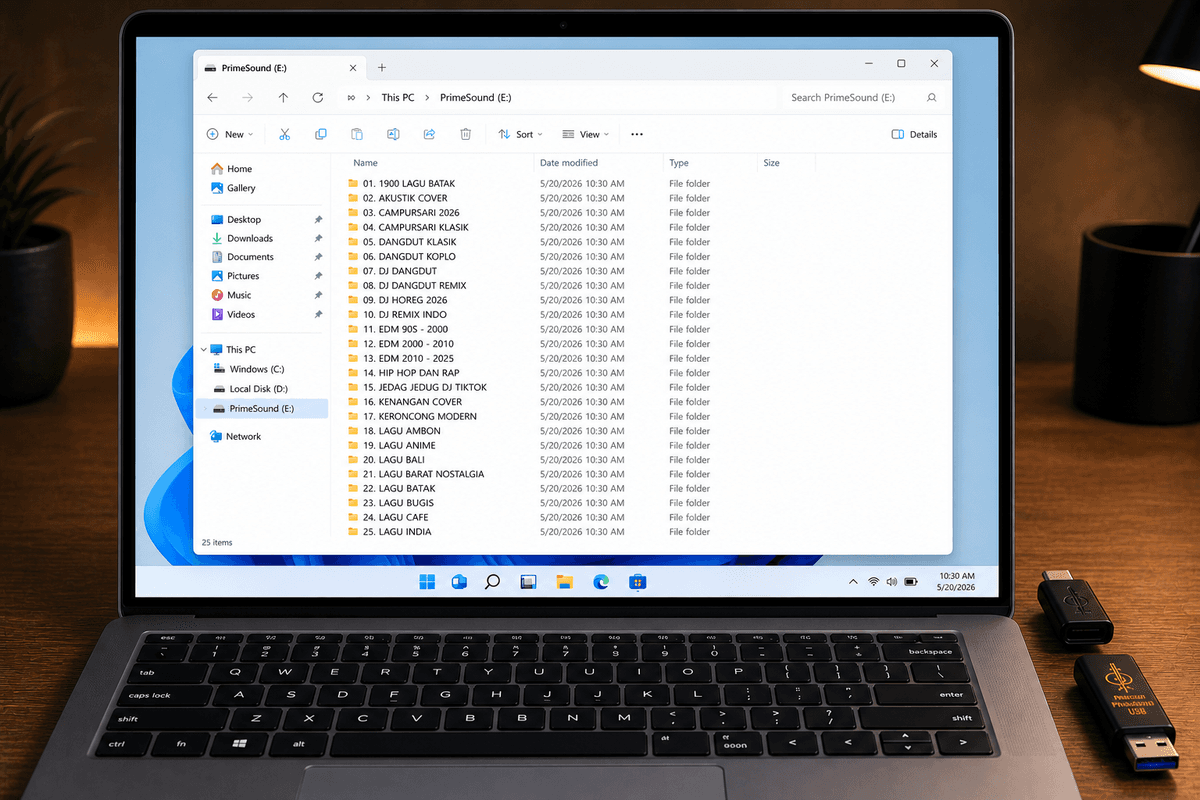Click the Share icon in toolbar
The height and width of the screenshot is (800, 1200).
tap(429, 134)
